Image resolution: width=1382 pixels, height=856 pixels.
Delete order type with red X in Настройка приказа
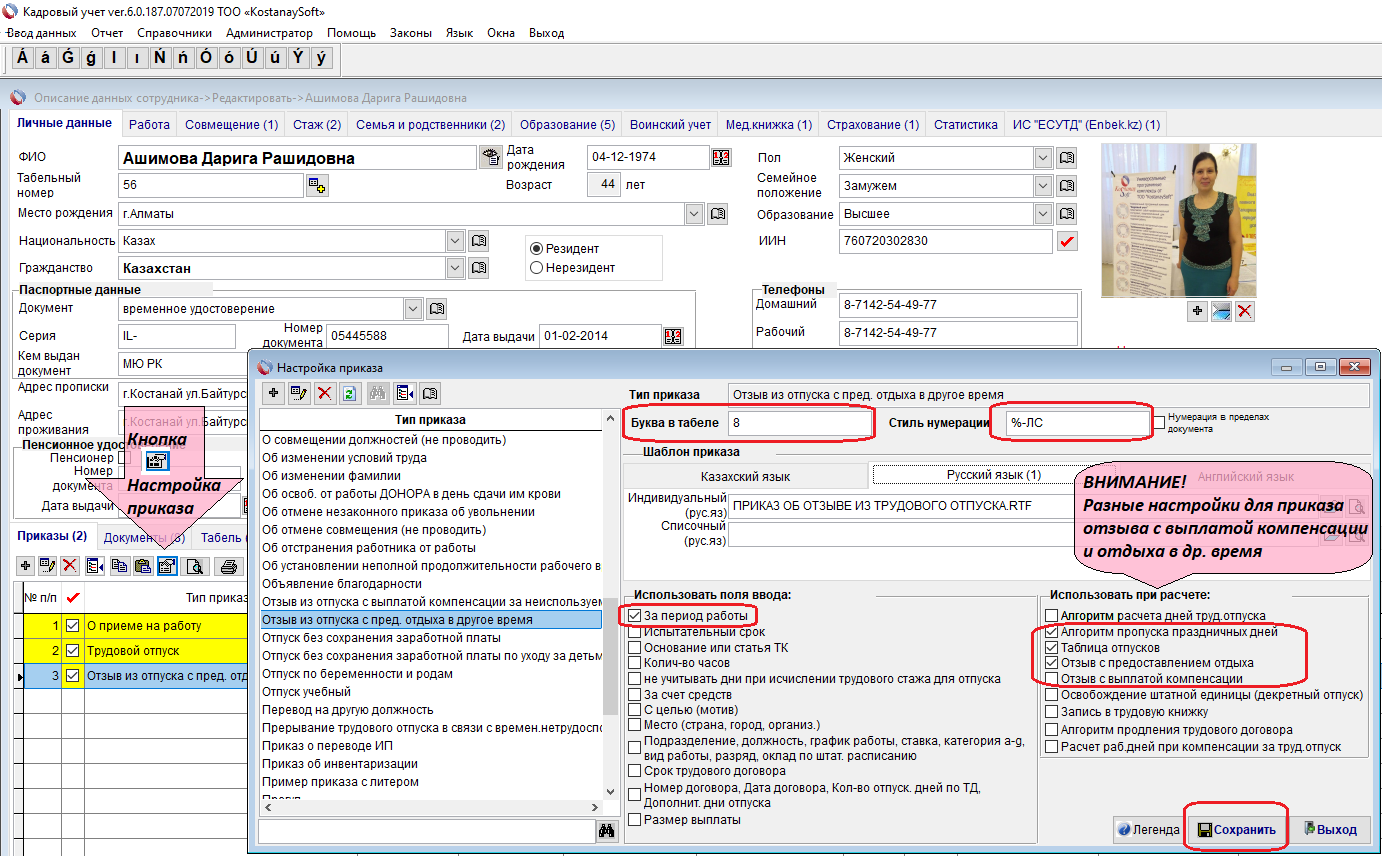pyautogui.click(x=324, y=393)
